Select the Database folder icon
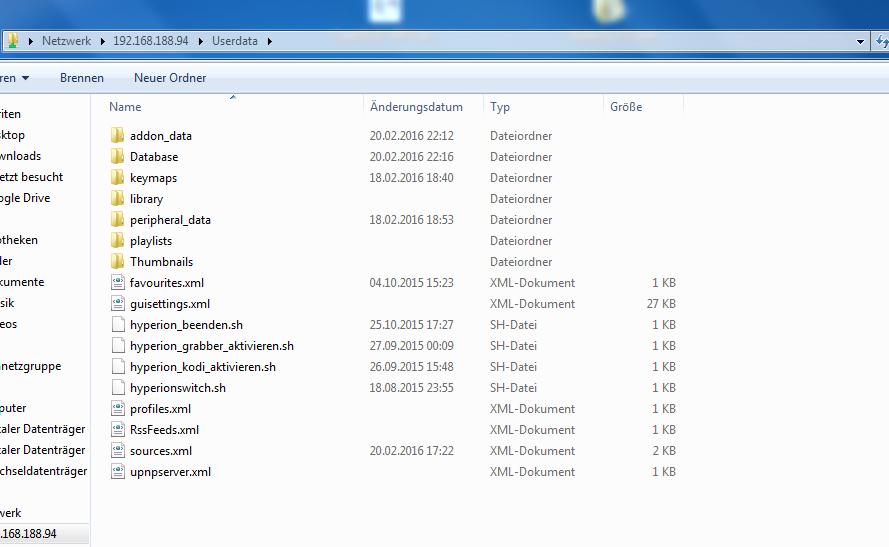889x547 pixels. point(117,157)
